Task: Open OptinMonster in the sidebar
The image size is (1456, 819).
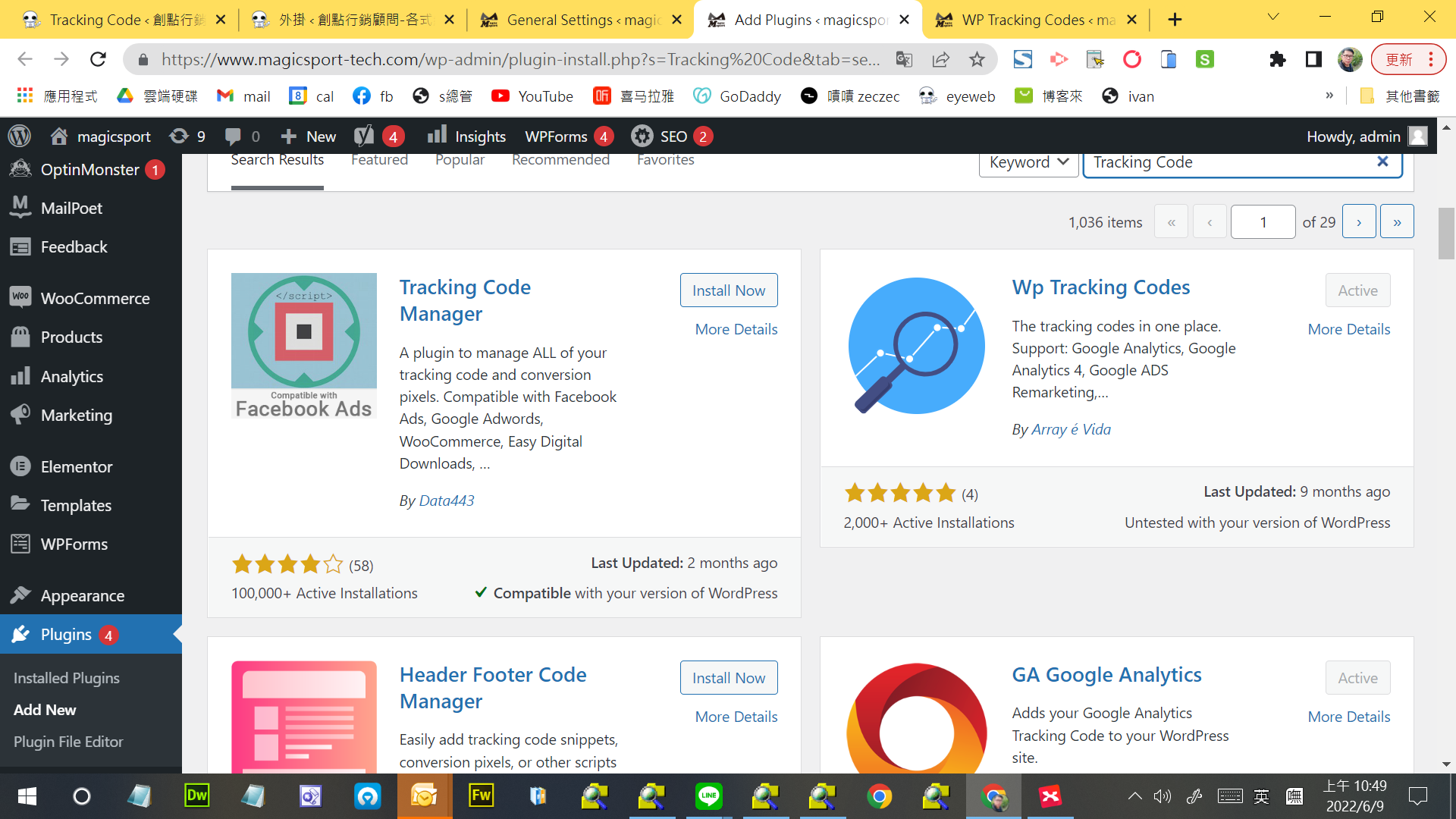Action: click(91, 169)
